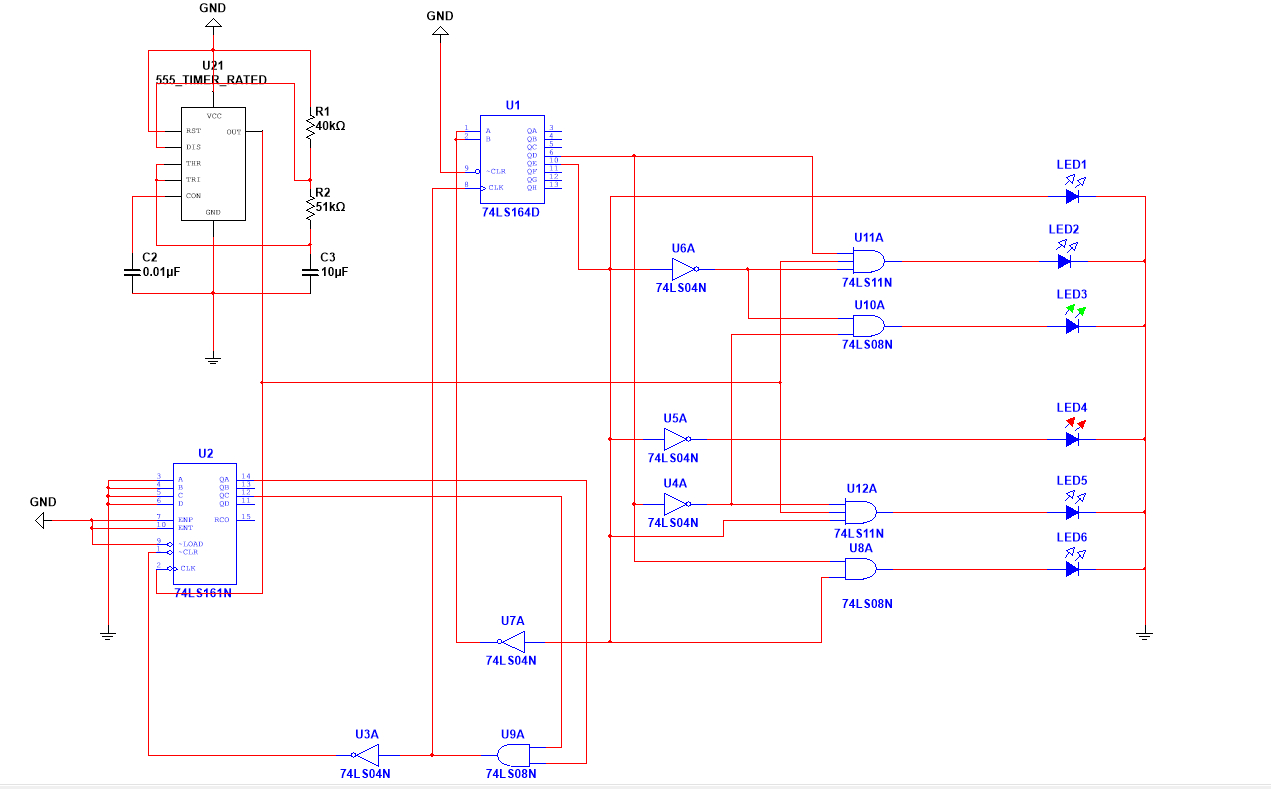Select ground symbol below the 555 timer
This screenshot has width=1271, height=789.
[213, 359]
